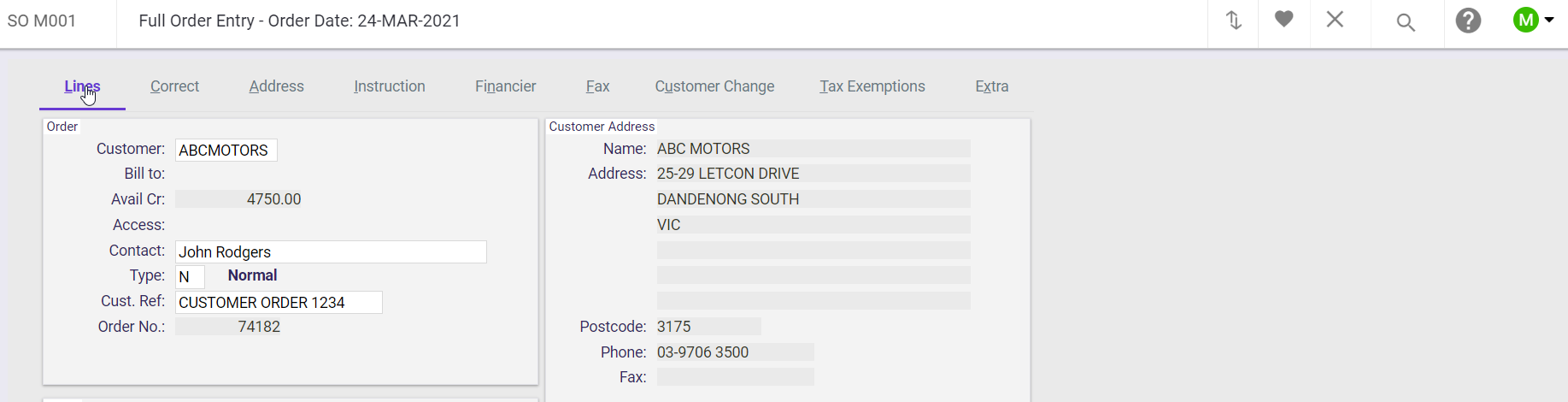1568x402 pixels.
Task: Open the Fax tab
Action: [597, 86]
